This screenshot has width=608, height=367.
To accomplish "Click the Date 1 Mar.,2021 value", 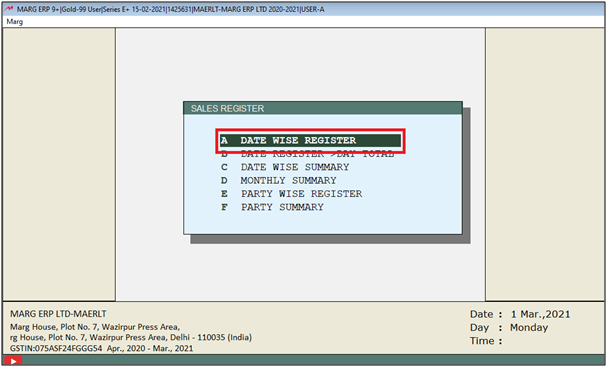I will click(541, 314).
